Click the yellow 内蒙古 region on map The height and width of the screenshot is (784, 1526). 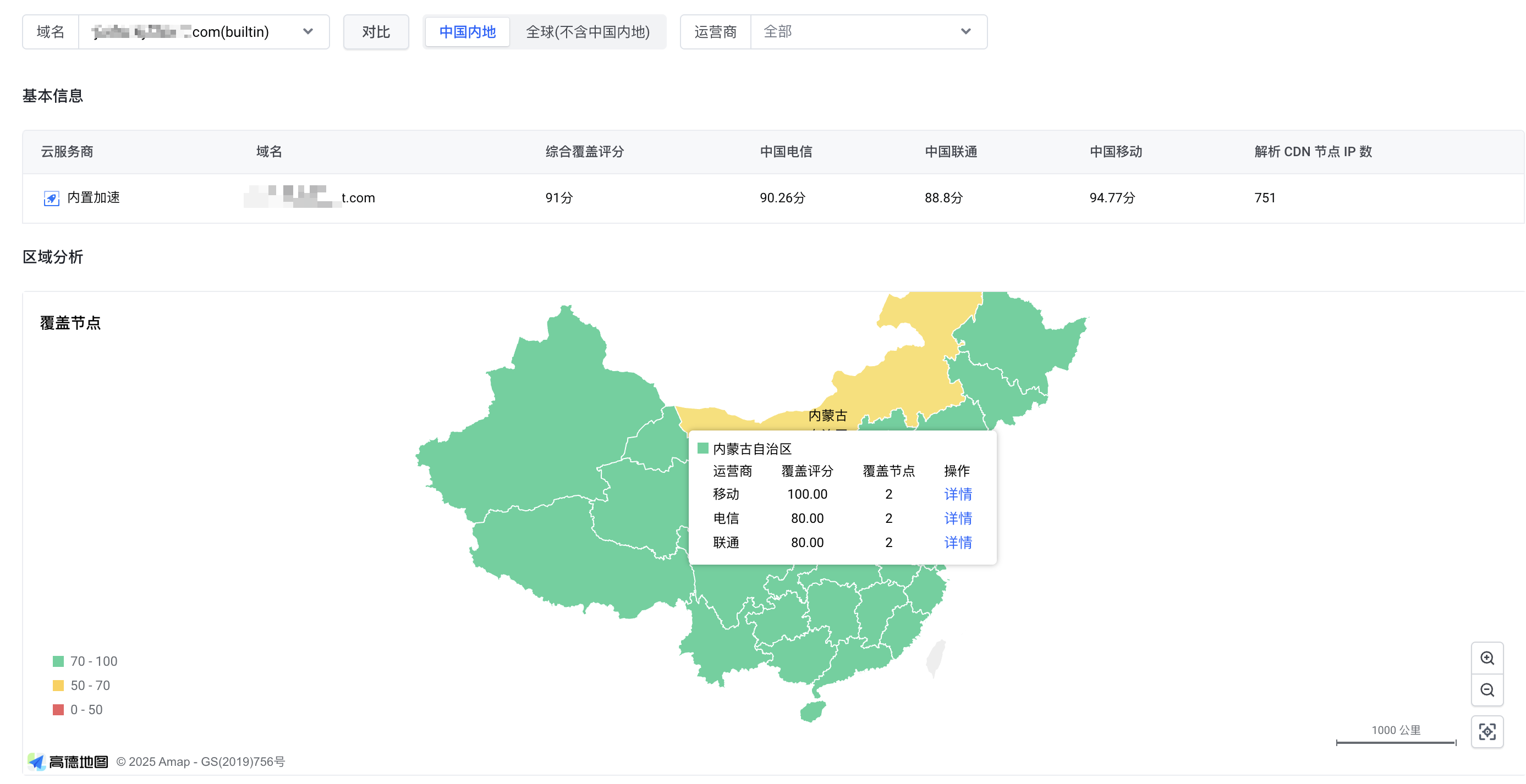(907, 379)
